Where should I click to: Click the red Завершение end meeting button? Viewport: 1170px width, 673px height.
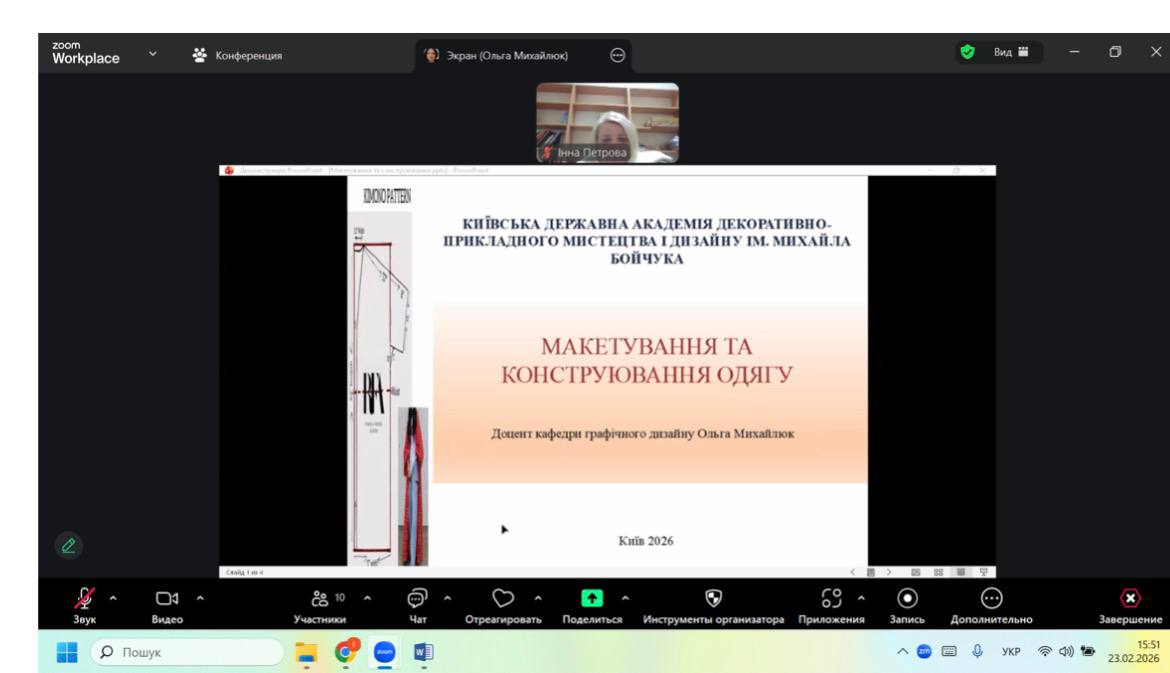tap(1130, 599)
